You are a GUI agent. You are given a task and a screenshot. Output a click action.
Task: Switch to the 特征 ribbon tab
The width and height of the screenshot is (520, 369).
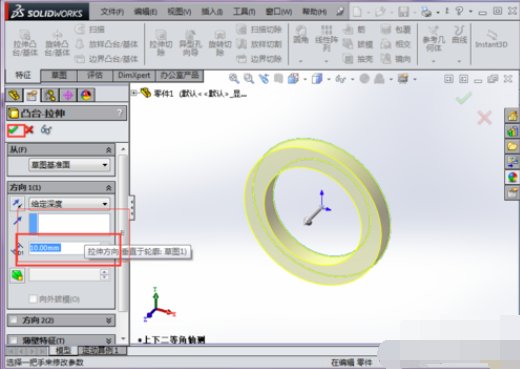coord(23,75)
